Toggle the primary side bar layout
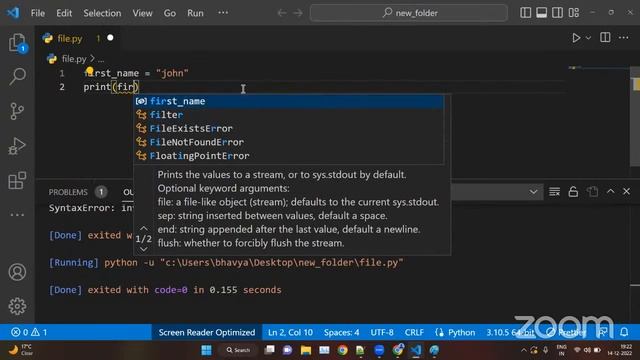 (x=526, y=13)
